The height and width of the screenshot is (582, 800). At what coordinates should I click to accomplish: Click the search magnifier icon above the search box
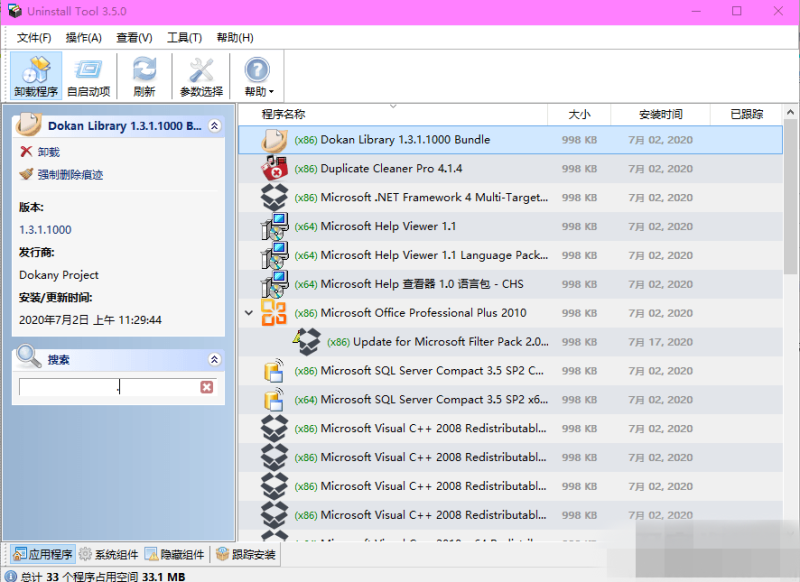tap(25, 358)
